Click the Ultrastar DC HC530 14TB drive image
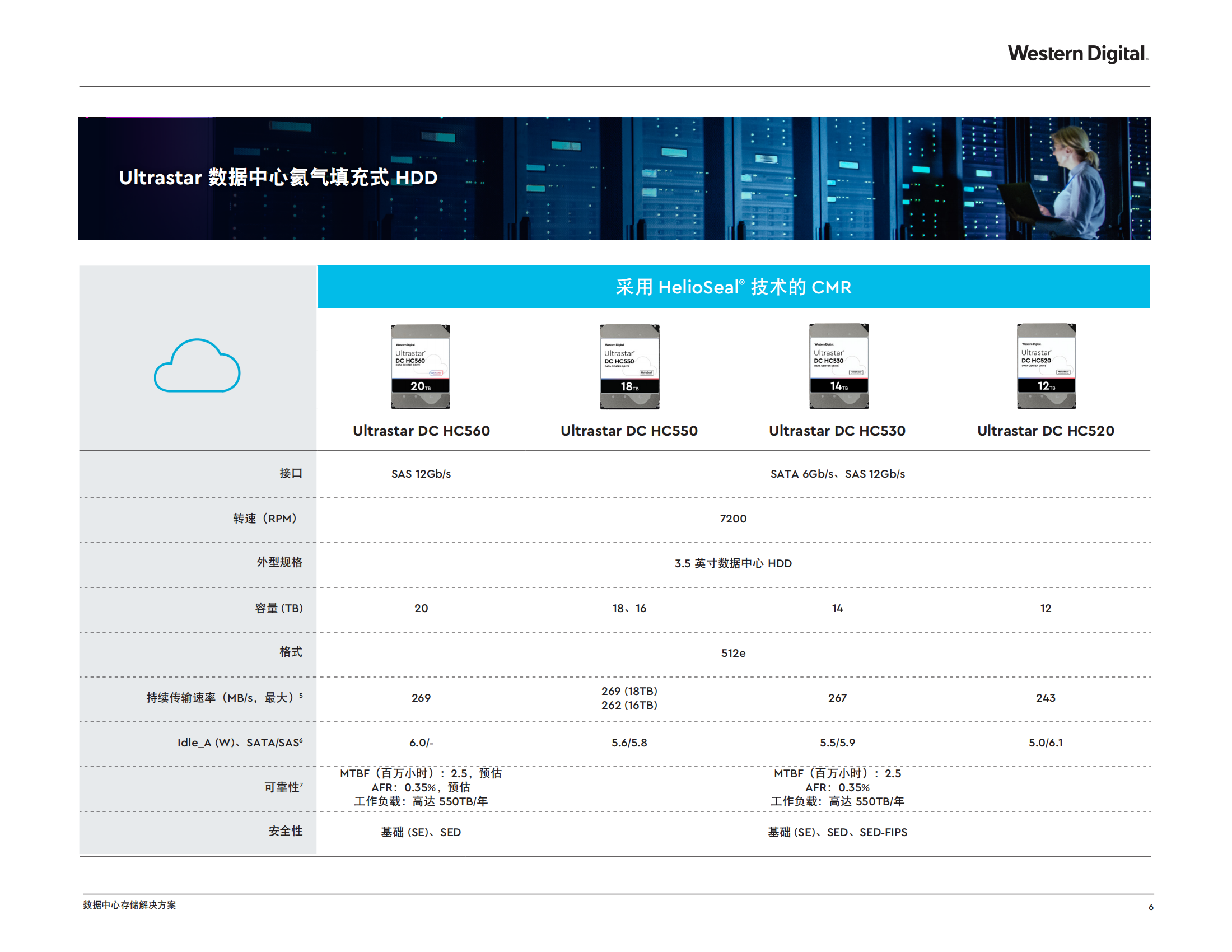This screenshot has height=952, width=1232. tap(838, 366)
